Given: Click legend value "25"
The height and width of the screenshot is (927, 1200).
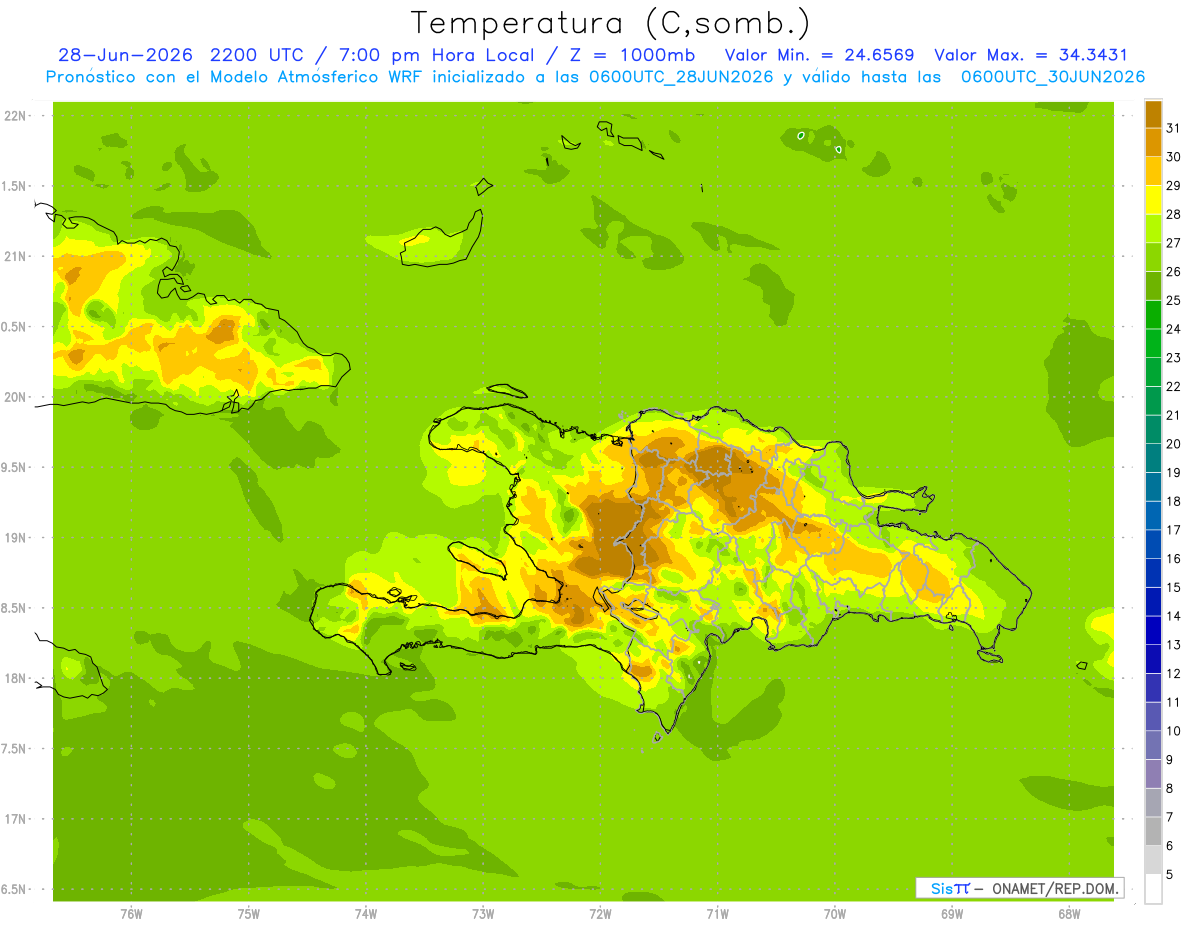Looking at the screenshot, I should (x=1173, y=300).
